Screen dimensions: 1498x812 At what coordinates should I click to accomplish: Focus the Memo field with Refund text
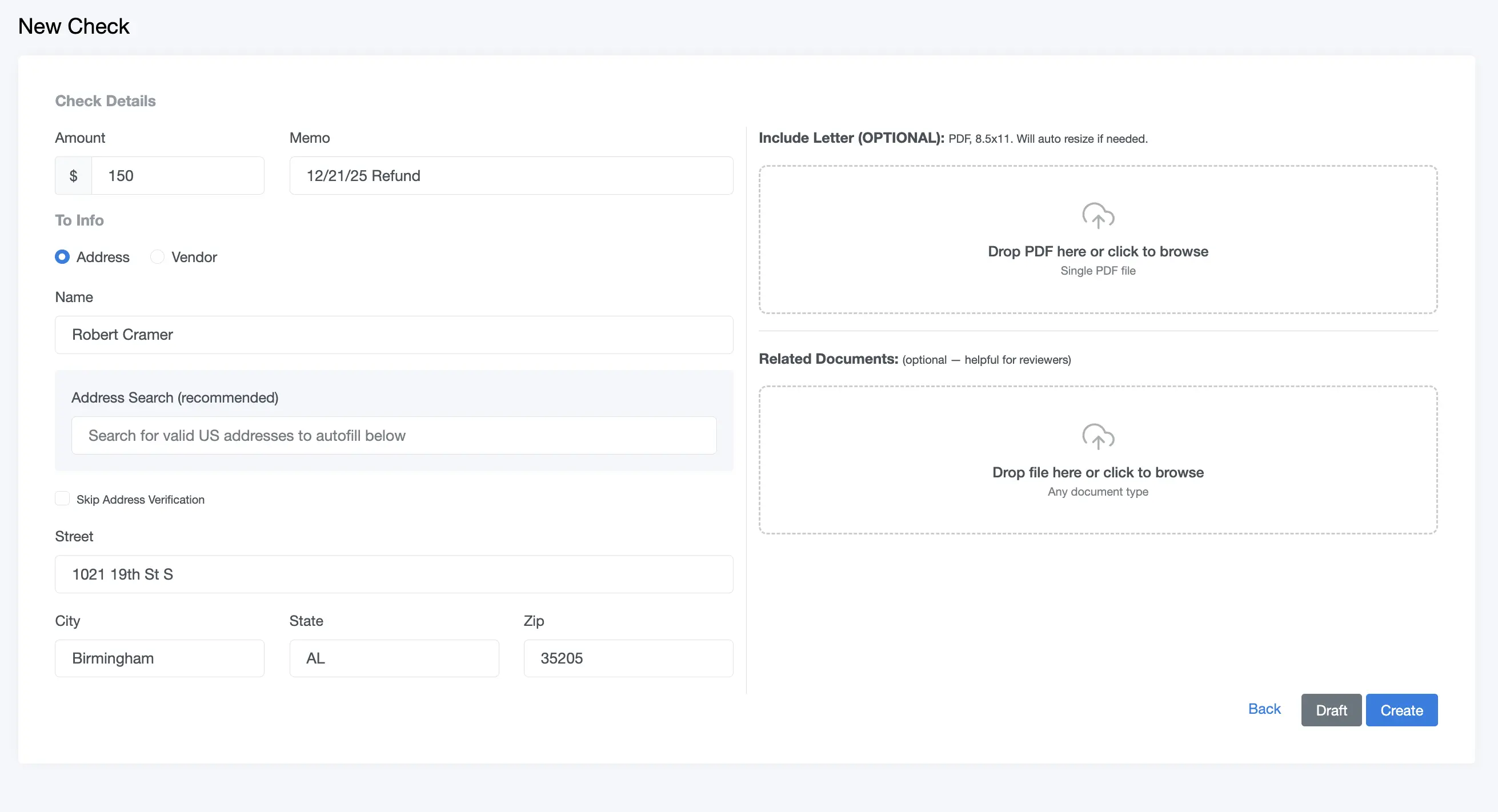pos(511,175)
